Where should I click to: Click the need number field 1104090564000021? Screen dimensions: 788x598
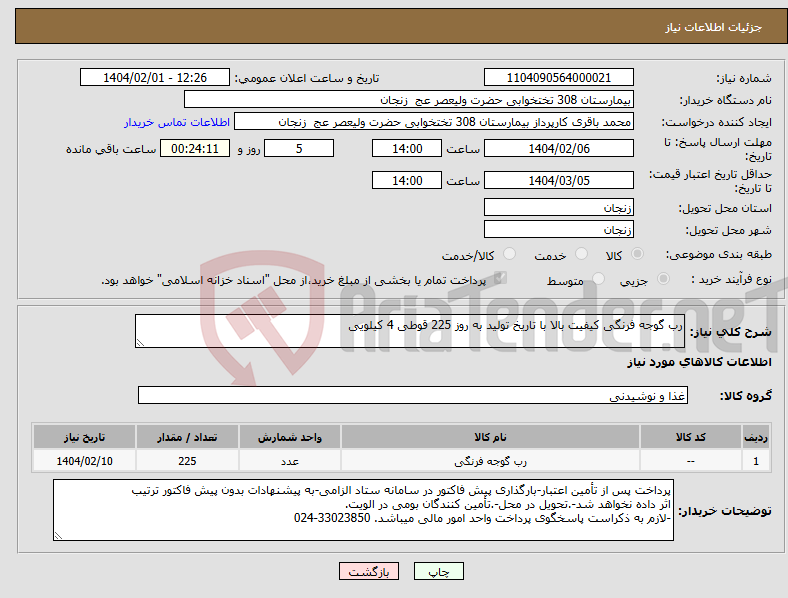pyautogui.click(x=559, y=77)
